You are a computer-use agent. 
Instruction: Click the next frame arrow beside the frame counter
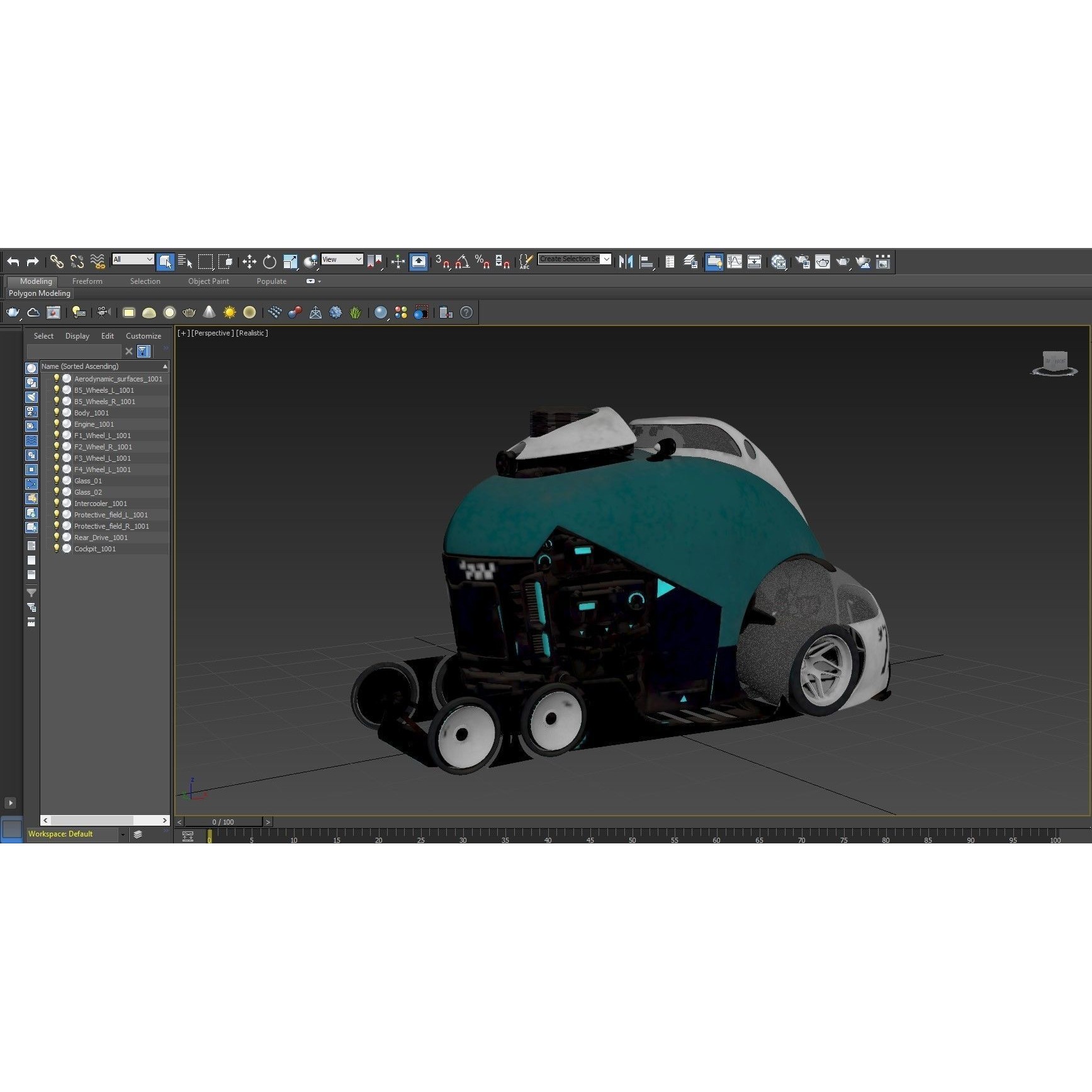267,821
